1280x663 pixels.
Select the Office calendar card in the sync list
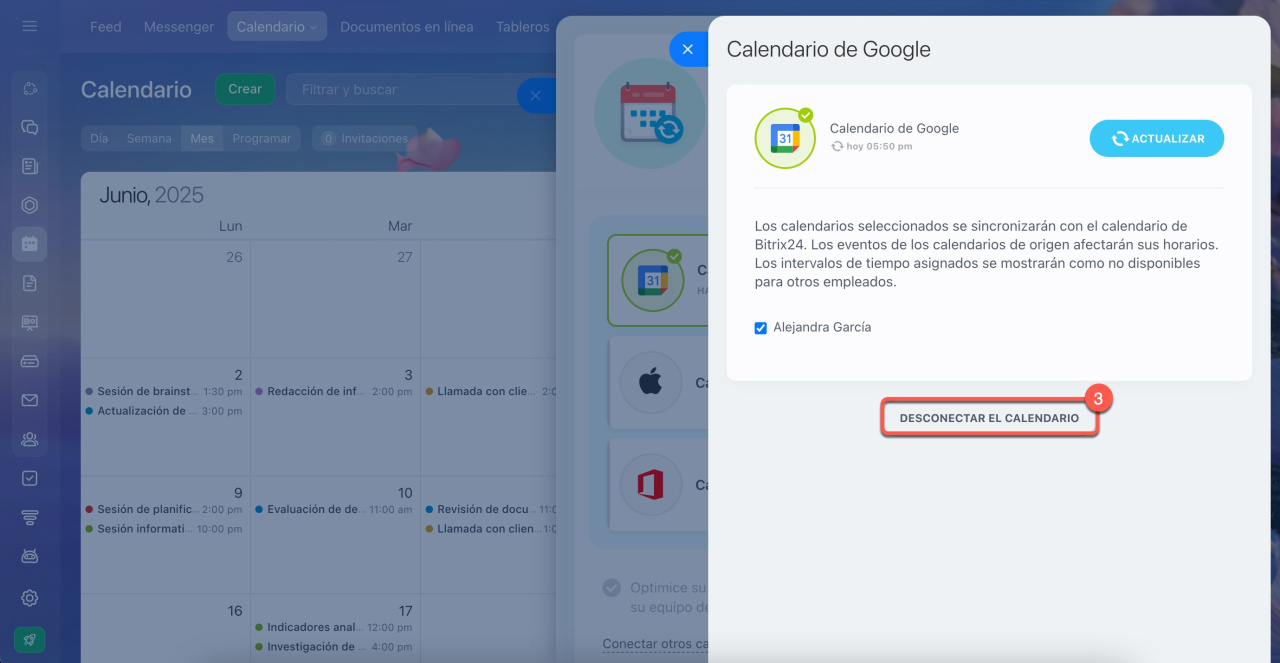tap(658, 485)
